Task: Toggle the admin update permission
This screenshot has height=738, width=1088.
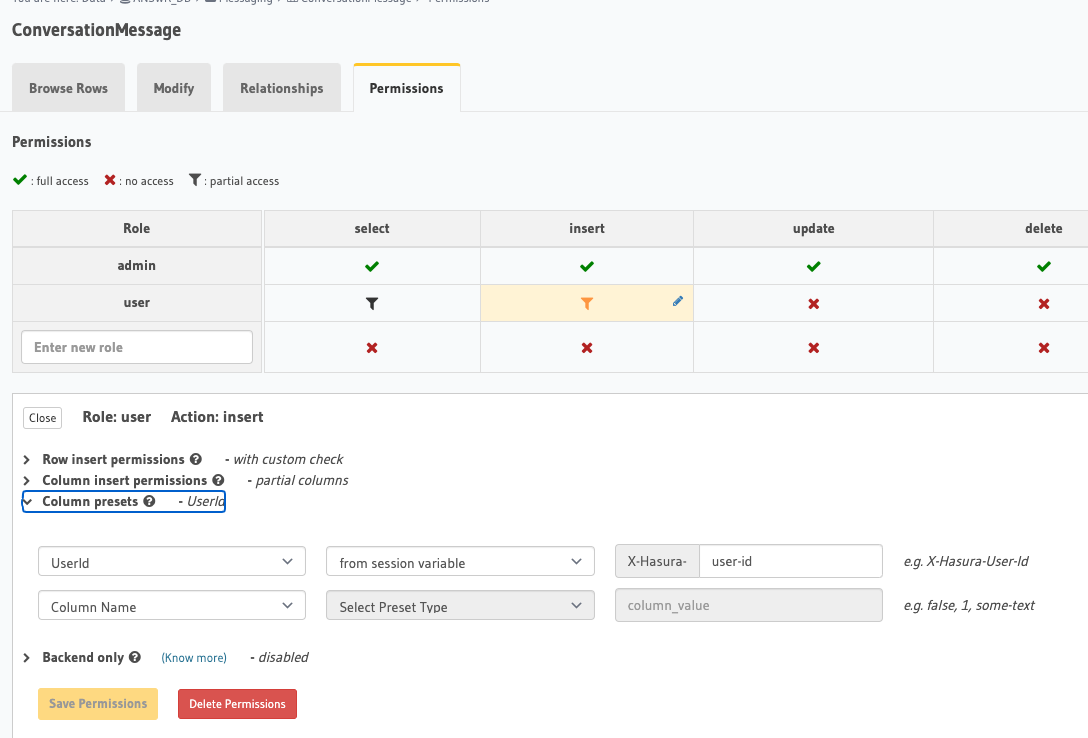Action: pos(813,266)
